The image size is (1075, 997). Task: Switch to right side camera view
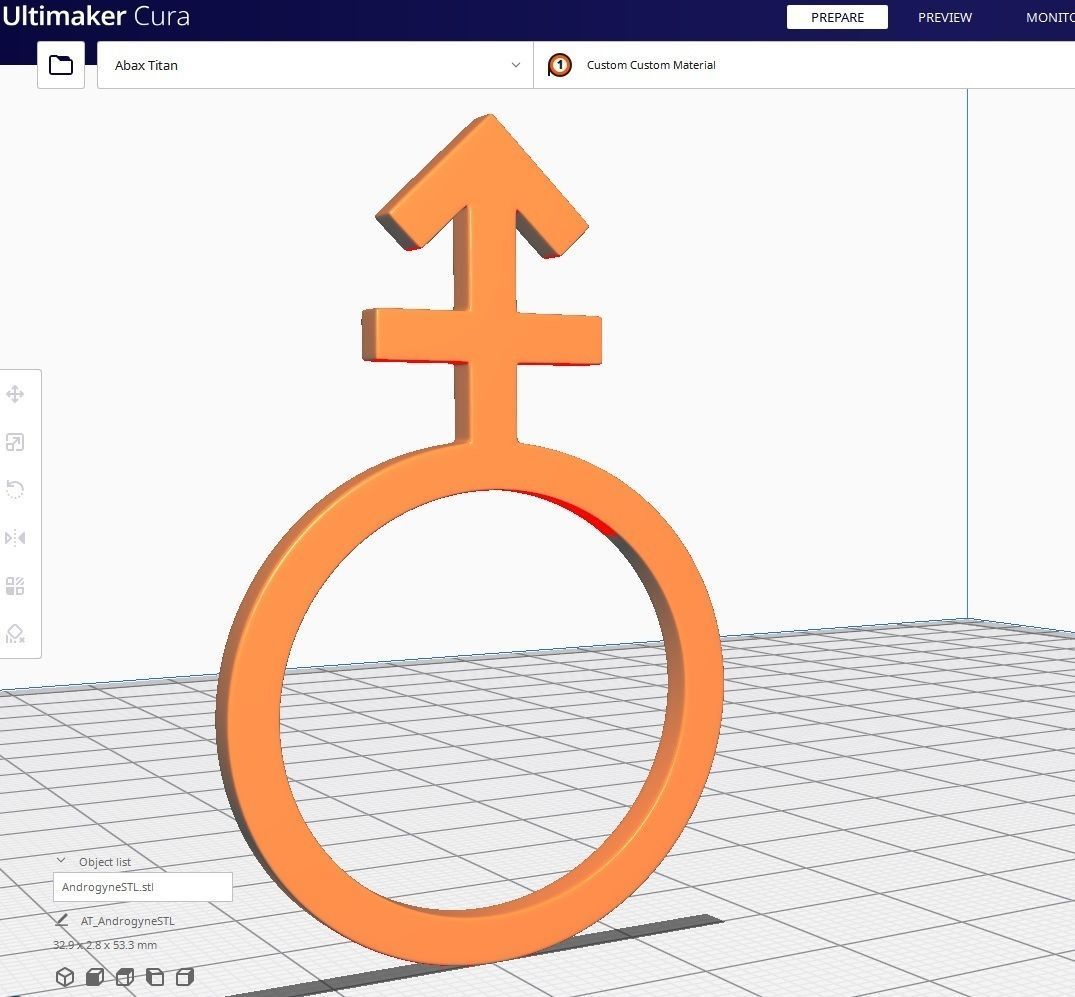[x=185, y=976]
